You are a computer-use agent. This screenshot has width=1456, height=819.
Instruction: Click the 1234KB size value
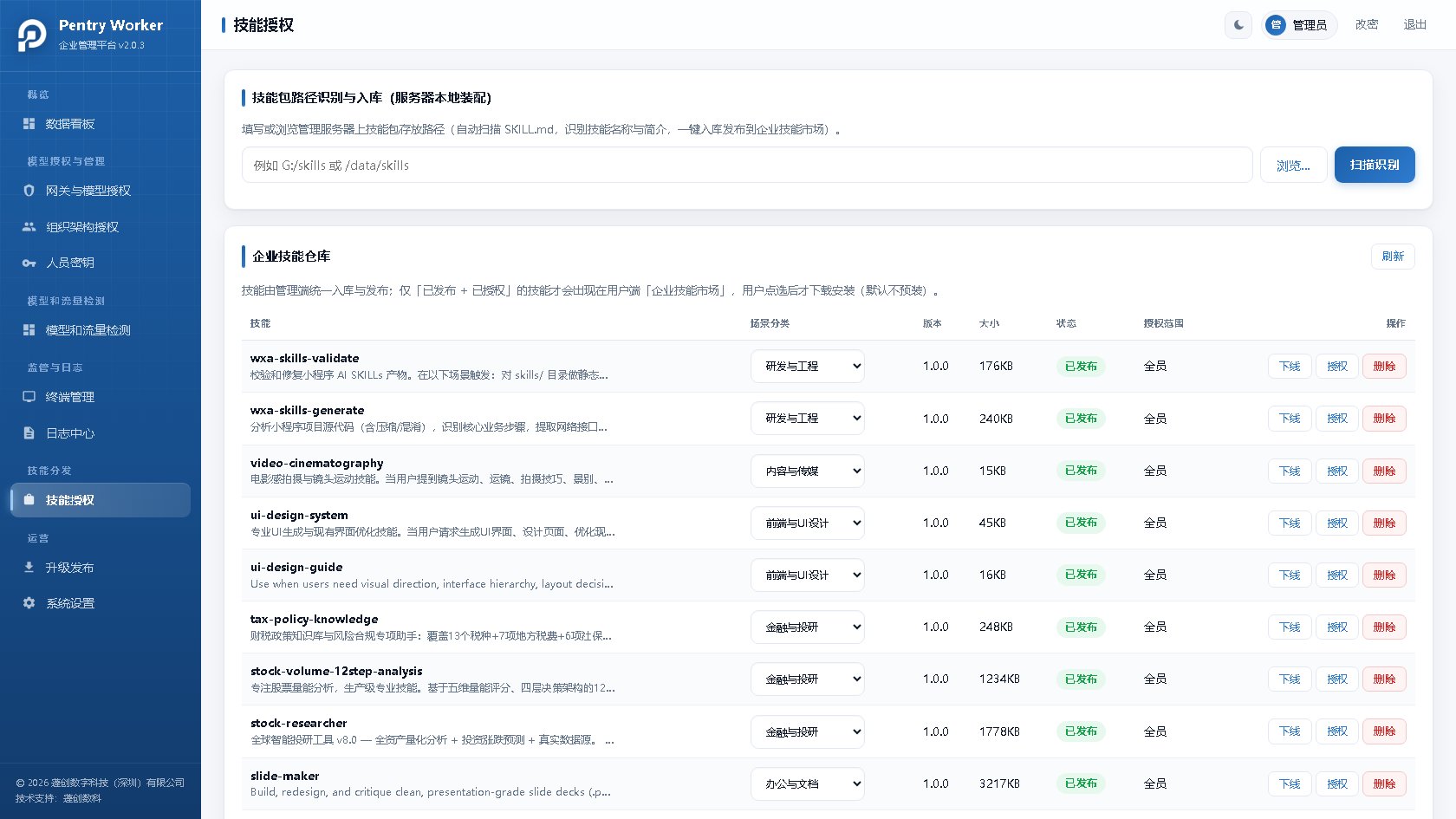point(999,679)
